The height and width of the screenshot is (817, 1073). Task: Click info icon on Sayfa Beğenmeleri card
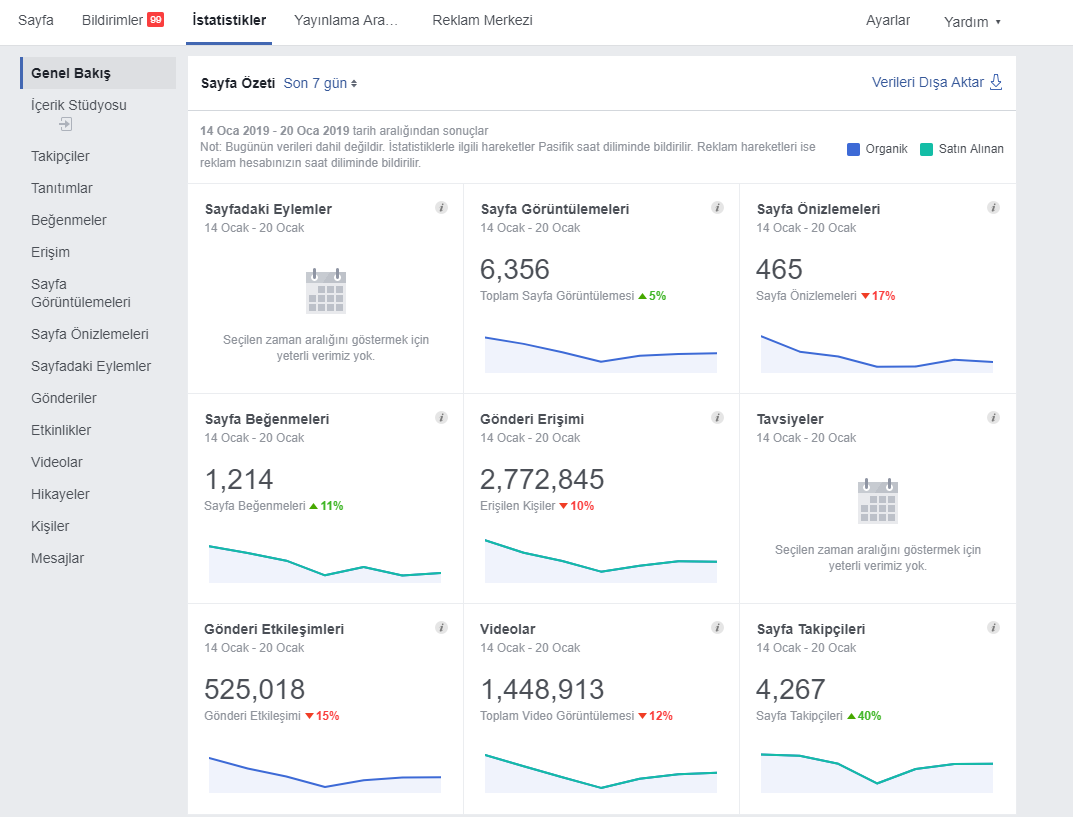coord(441,417)
